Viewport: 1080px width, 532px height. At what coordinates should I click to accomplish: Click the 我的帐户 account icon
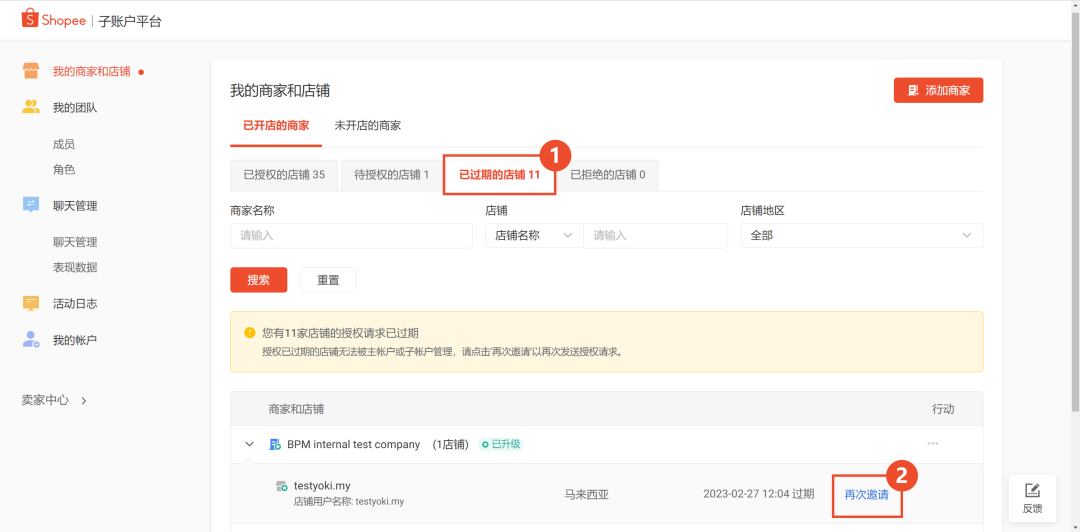(x=31, y=340)
